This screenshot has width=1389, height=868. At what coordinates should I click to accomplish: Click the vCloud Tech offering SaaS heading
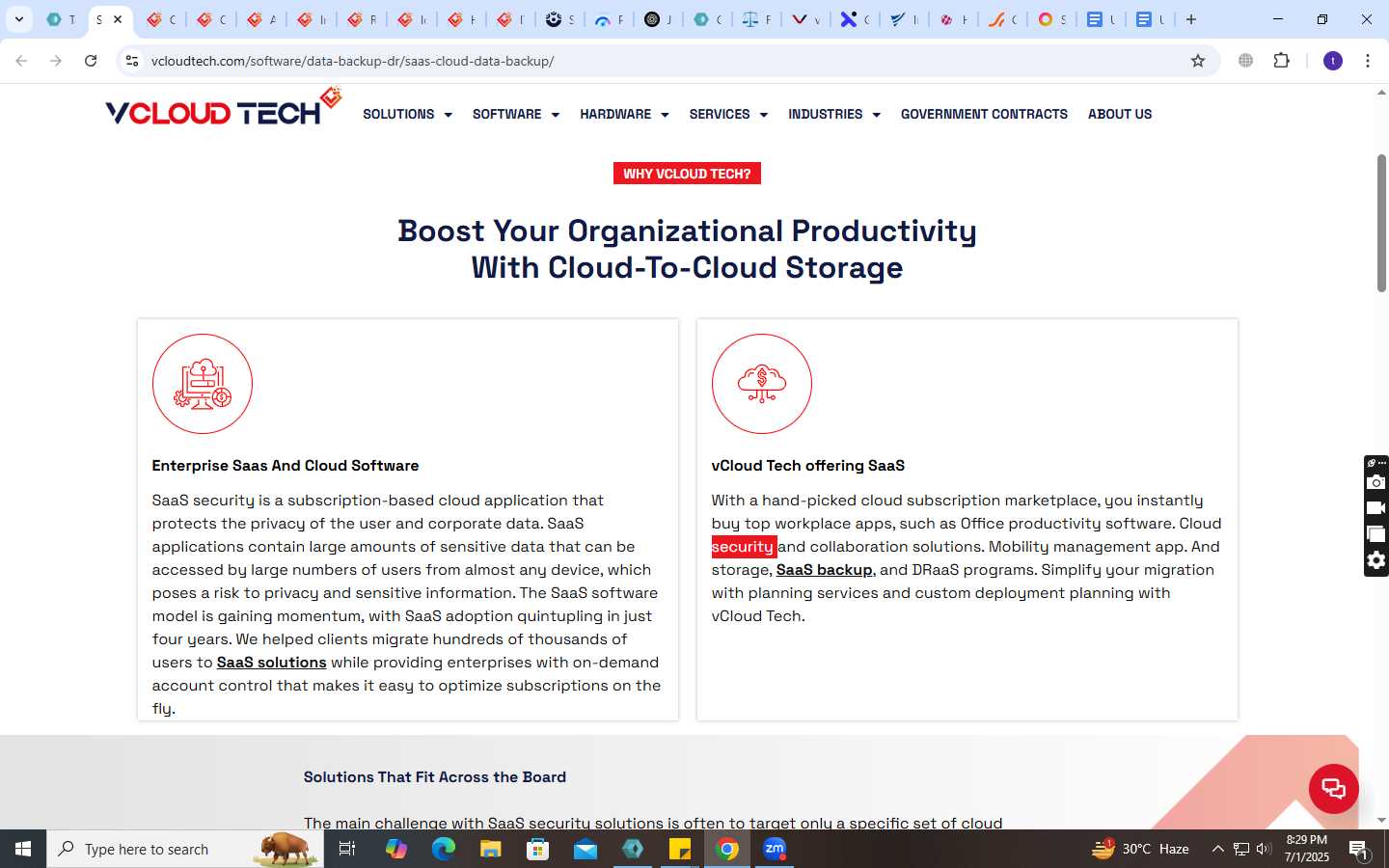pyautogui.click(x=808, y=465)
